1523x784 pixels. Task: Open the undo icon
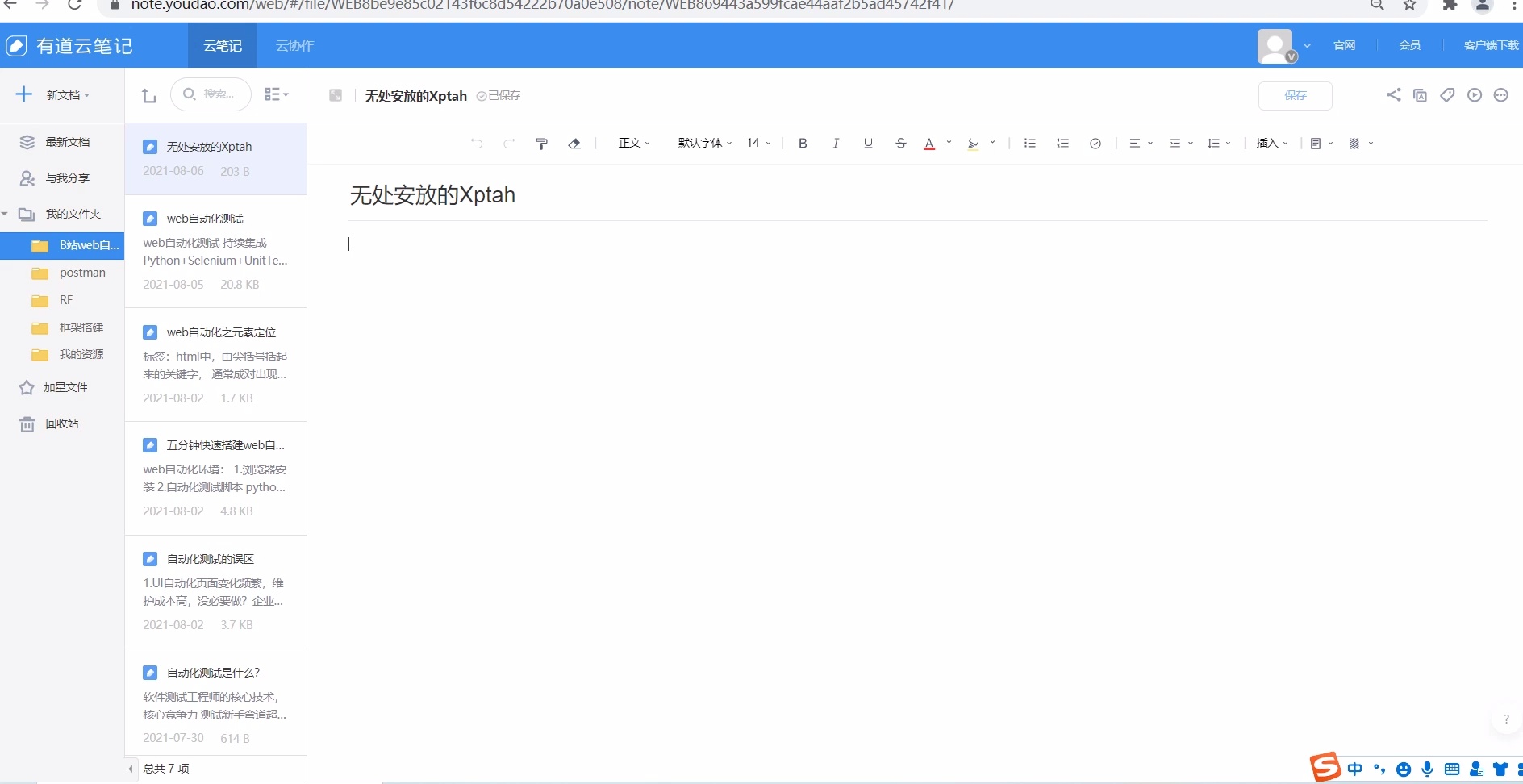point(476,143)
